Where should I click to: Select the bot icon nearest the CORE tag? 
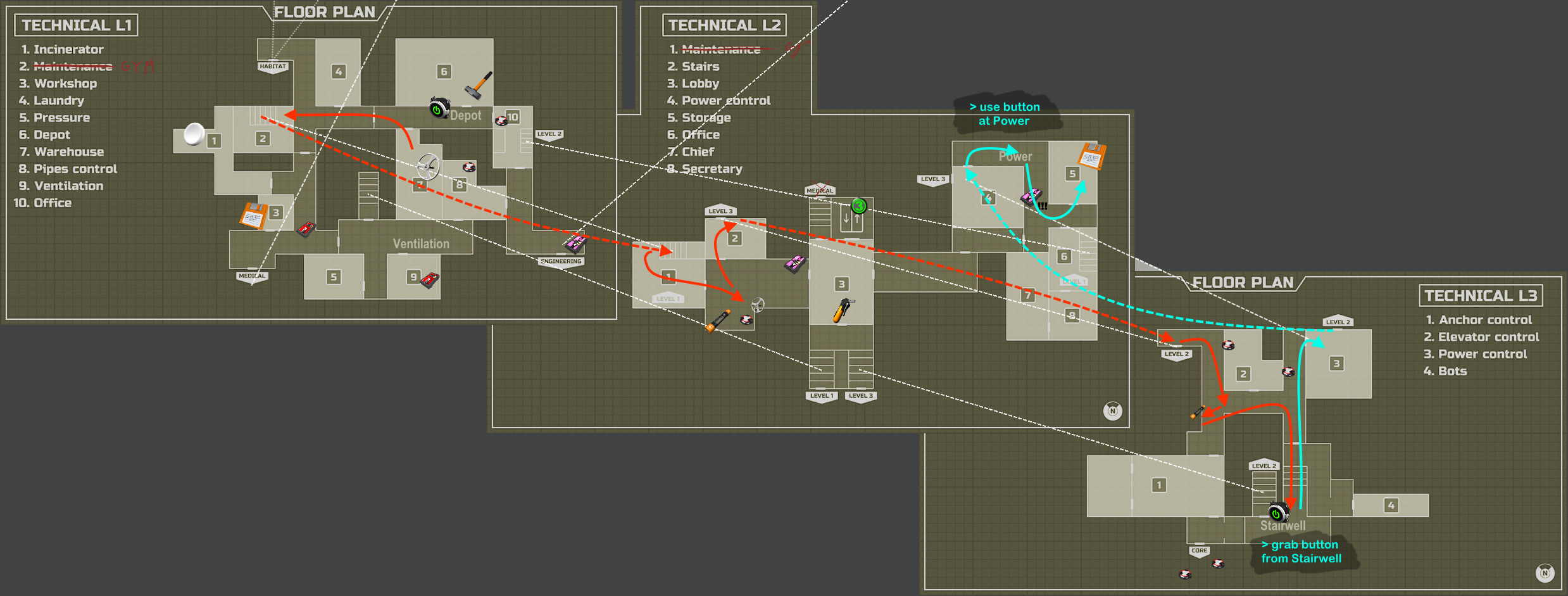tap(1218, 564)
